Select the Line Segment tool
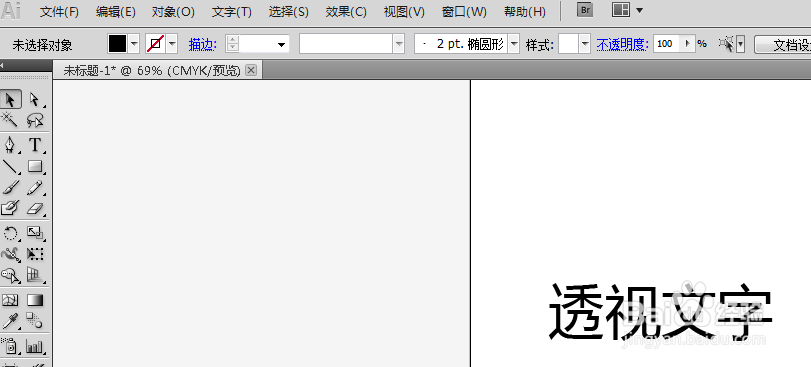 (11, 166)
